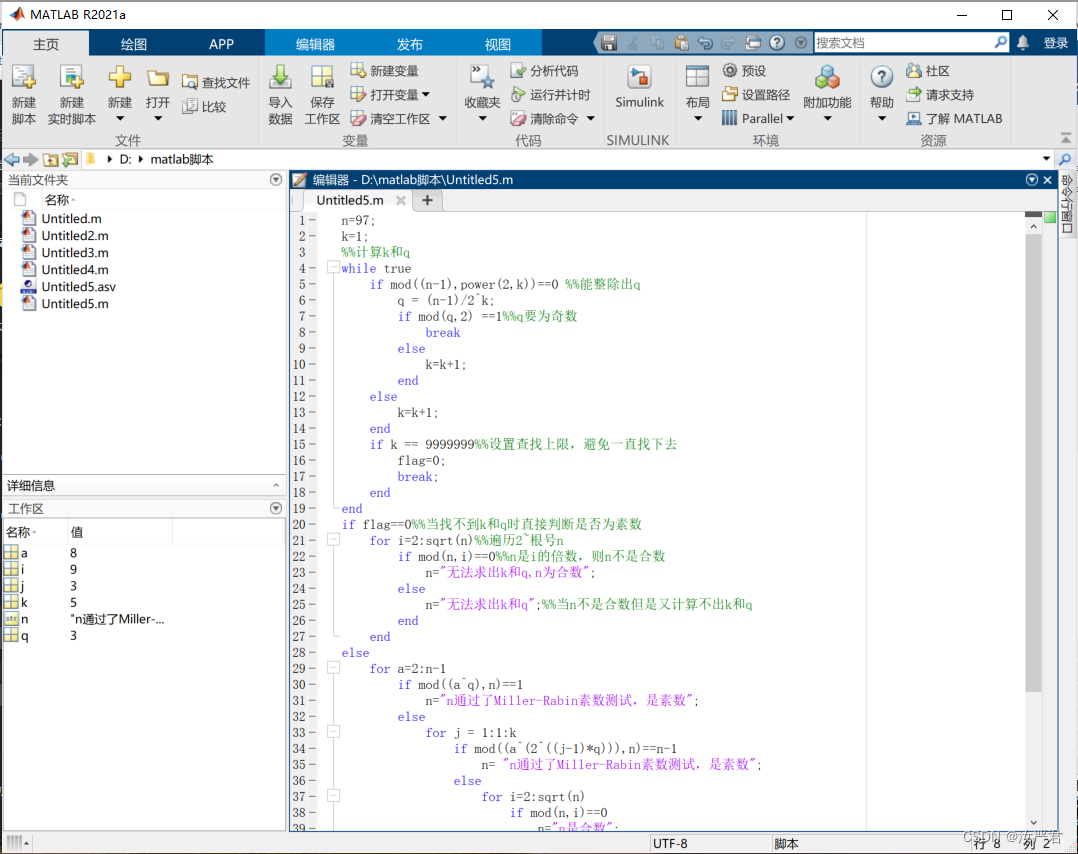The height and width of the screenshot is (854, 1078).
Task: Click the 保存工作区 (Save Workspace) icon
Action: [x=322, y=77]
